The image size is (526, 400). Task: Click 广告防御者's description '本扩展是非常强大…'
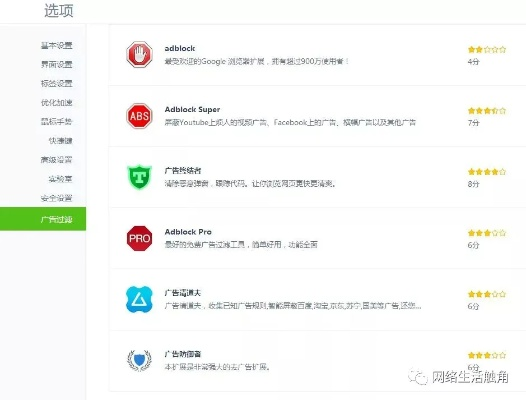[217, 367]
